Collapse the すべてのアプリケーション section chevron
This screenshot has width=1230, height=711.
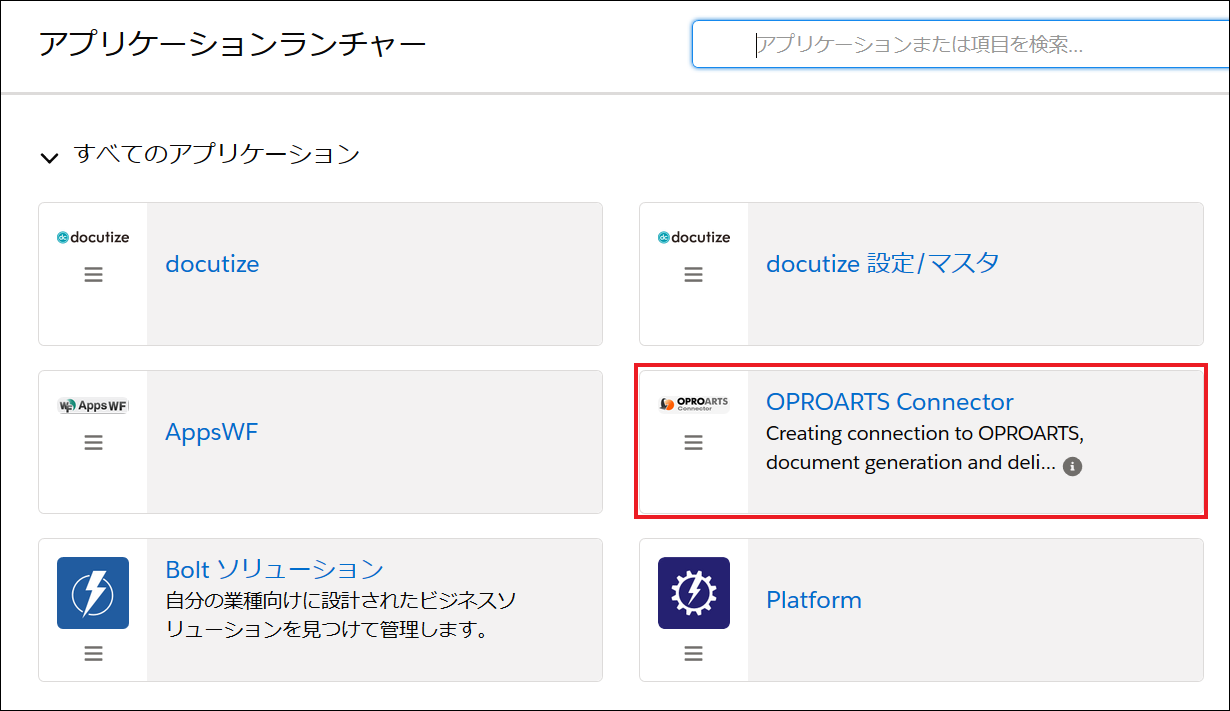click(48, 157)
